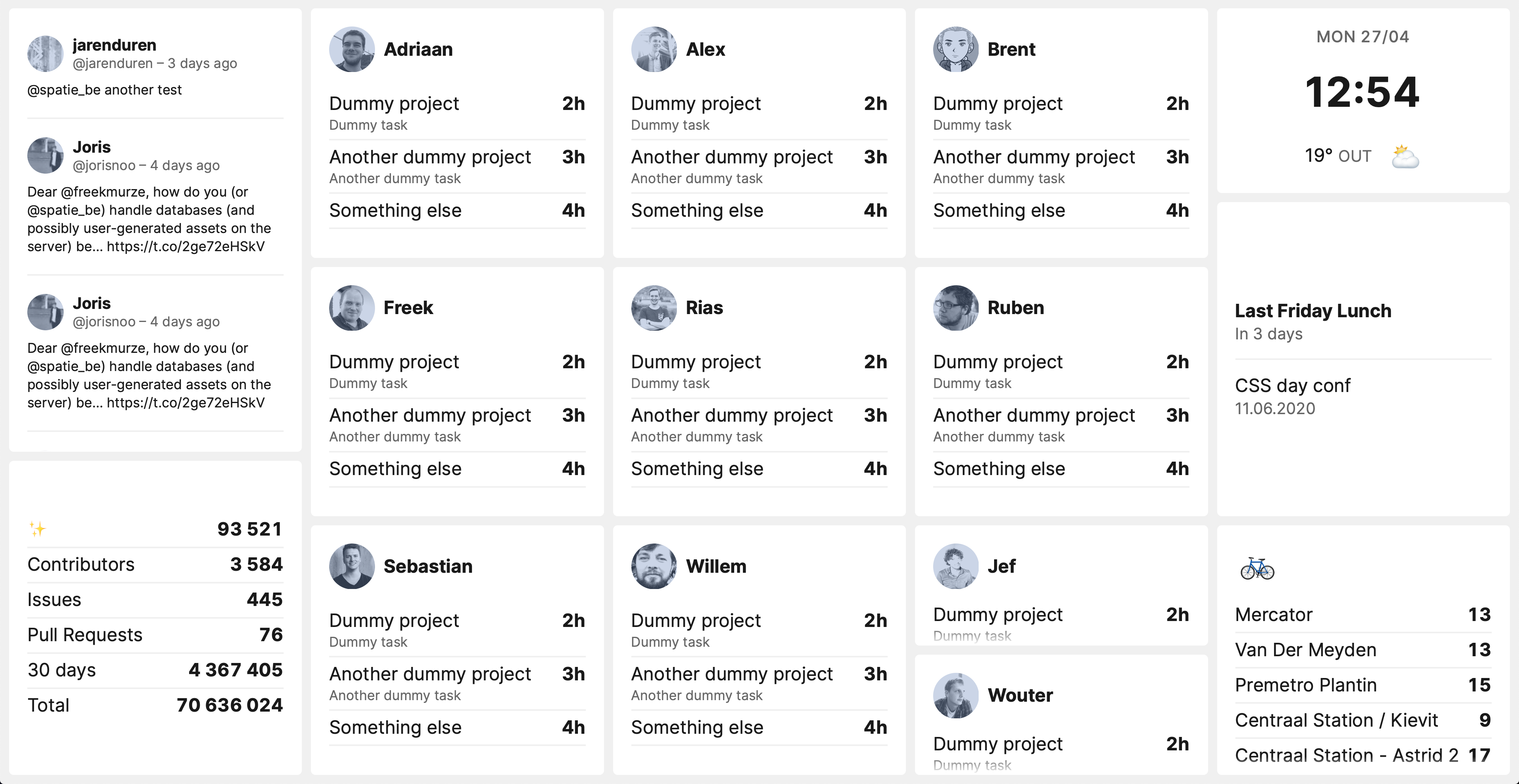Open the @jarenduren handle link
The height and width of the screenshot is (784, 1519).
coord(113,64)
